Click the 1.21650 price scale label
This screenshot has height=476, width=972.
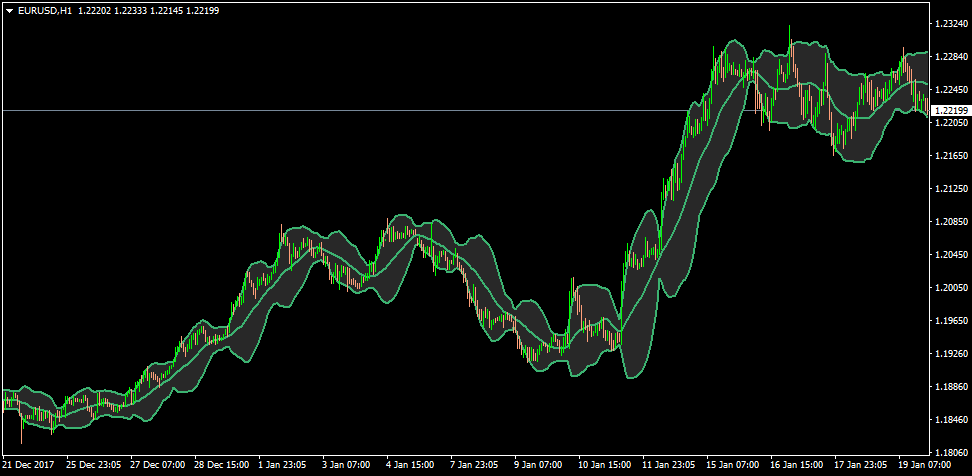[x=951, y=156]
